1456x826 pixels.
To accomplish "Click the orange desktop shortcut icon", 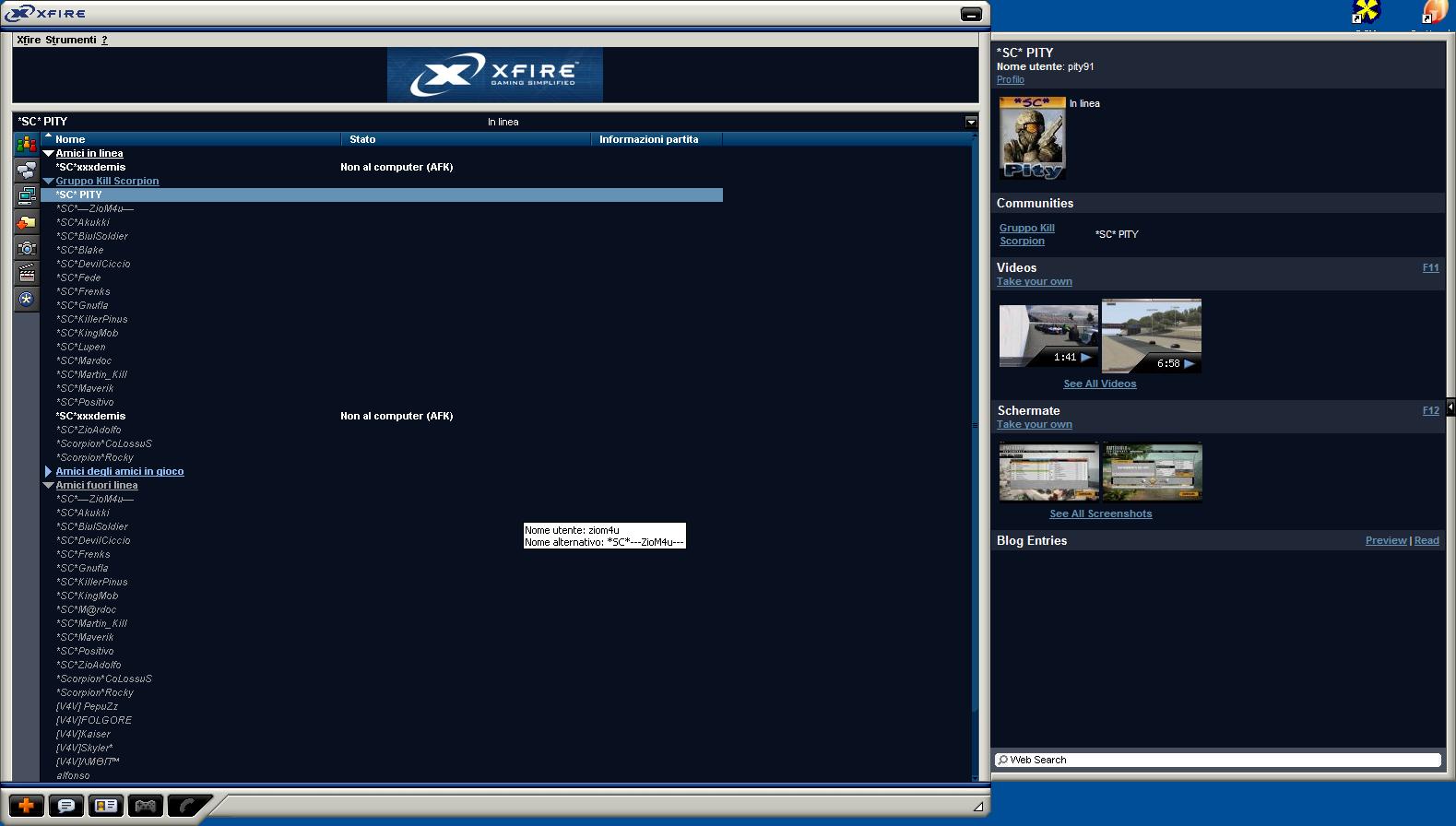I will point(1435,12).
